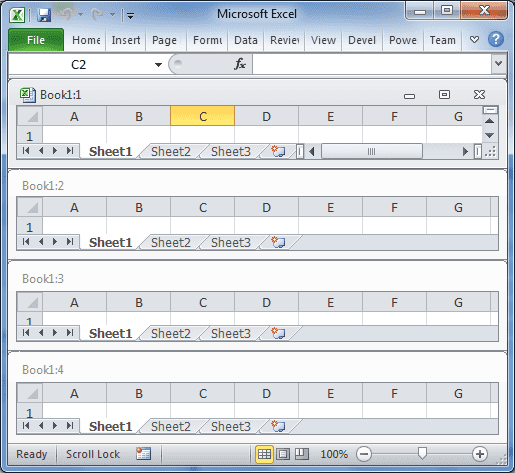The width and height of the screenshot is (515, 473).
Task: Switch to Normal view button
Action: coord(264,454)
